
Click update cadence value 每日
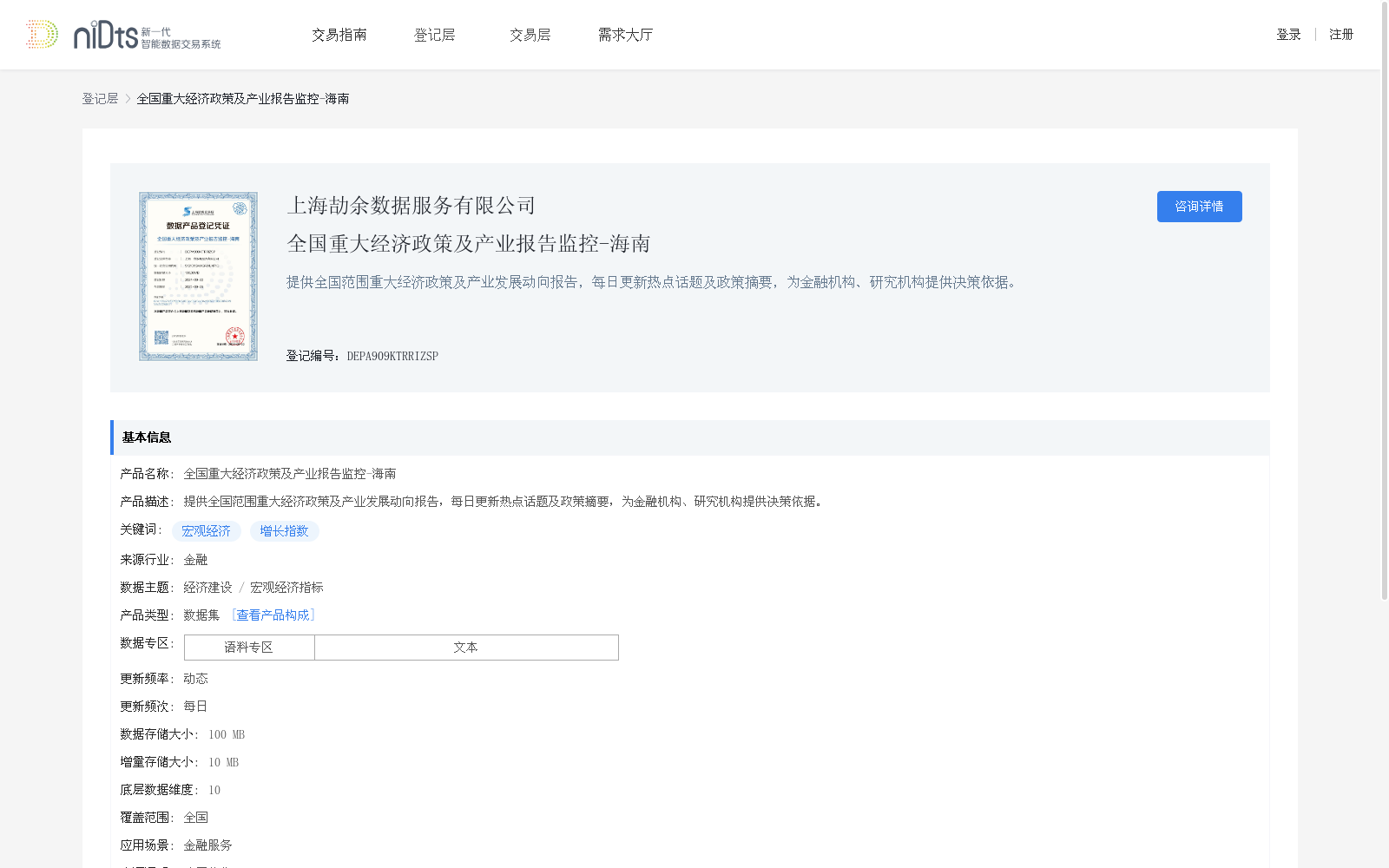click(x=195, y=707)
